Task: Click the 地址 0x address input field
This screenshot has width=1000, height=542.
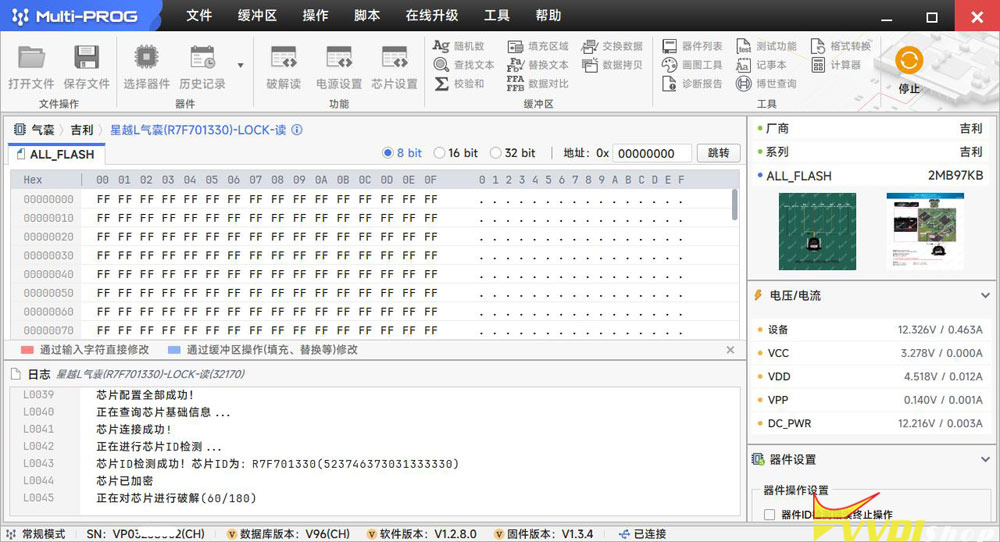Action: (651, 153)
